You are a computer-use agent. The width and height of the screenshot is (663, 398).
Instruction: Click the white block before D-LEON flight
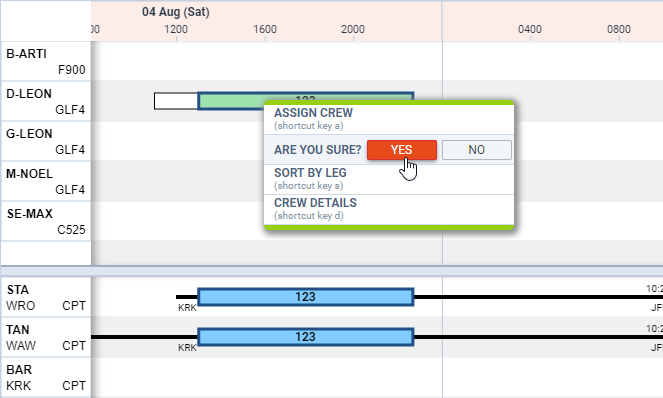pos(176,101)
